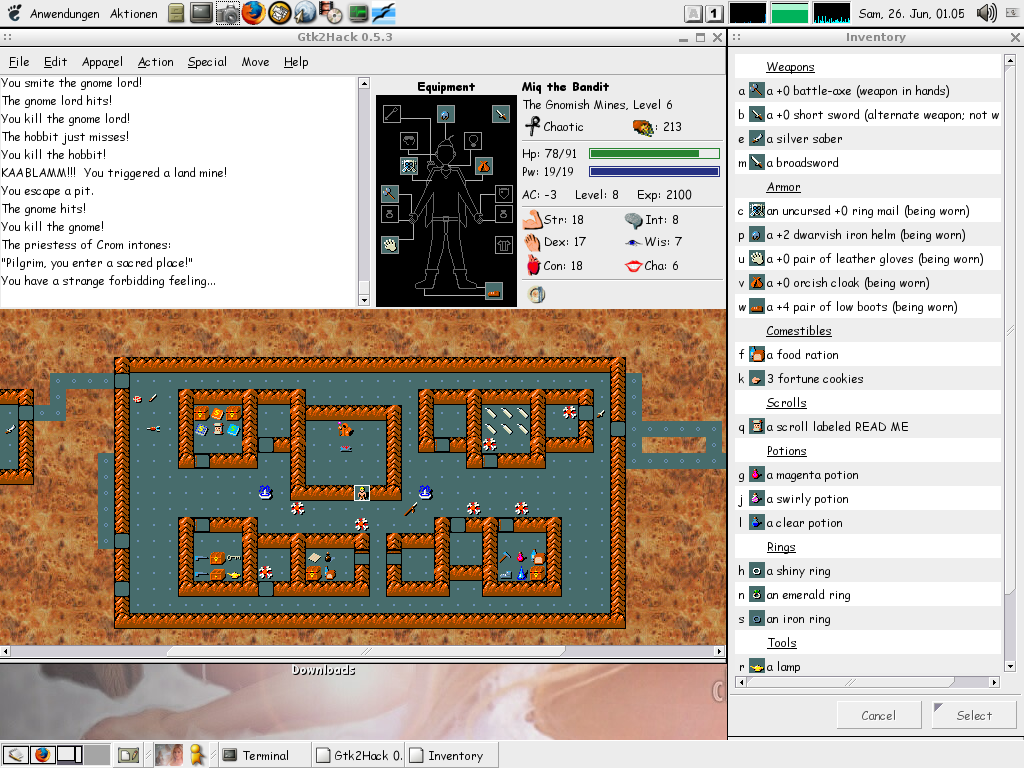Screen dimensions: 1024x768
Task: Open the Apparel menu
Action: click(102, 62)
